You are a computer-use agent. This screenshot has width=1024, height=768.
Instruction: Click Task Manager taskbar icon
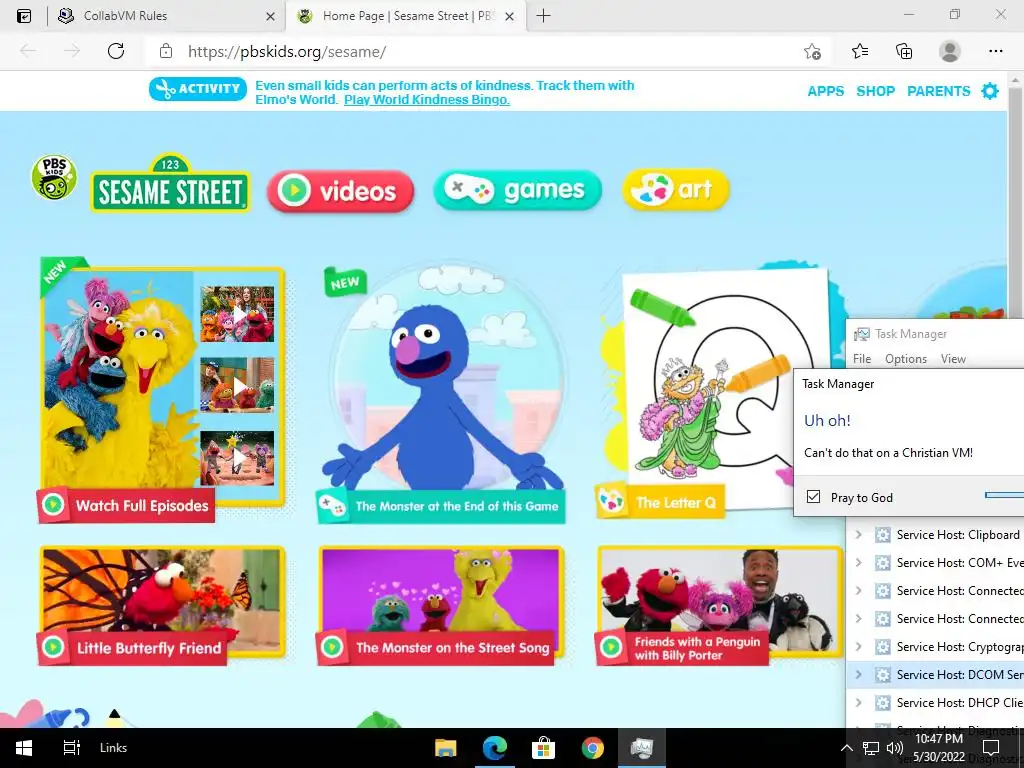pyautogui.click(x=641, y=748)
